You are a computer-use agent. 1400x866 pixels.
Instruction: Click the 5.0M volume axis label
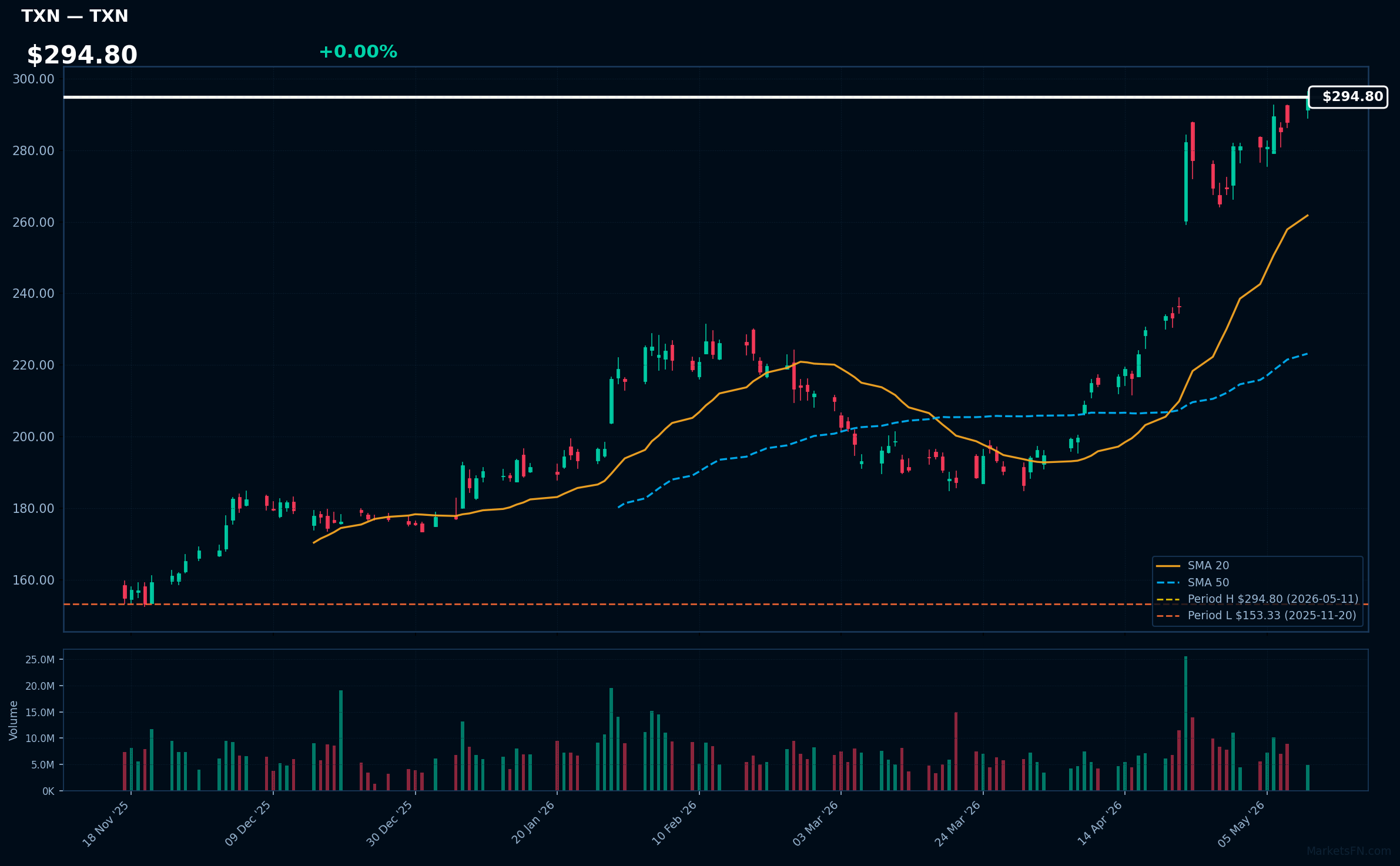pos(43,765)
